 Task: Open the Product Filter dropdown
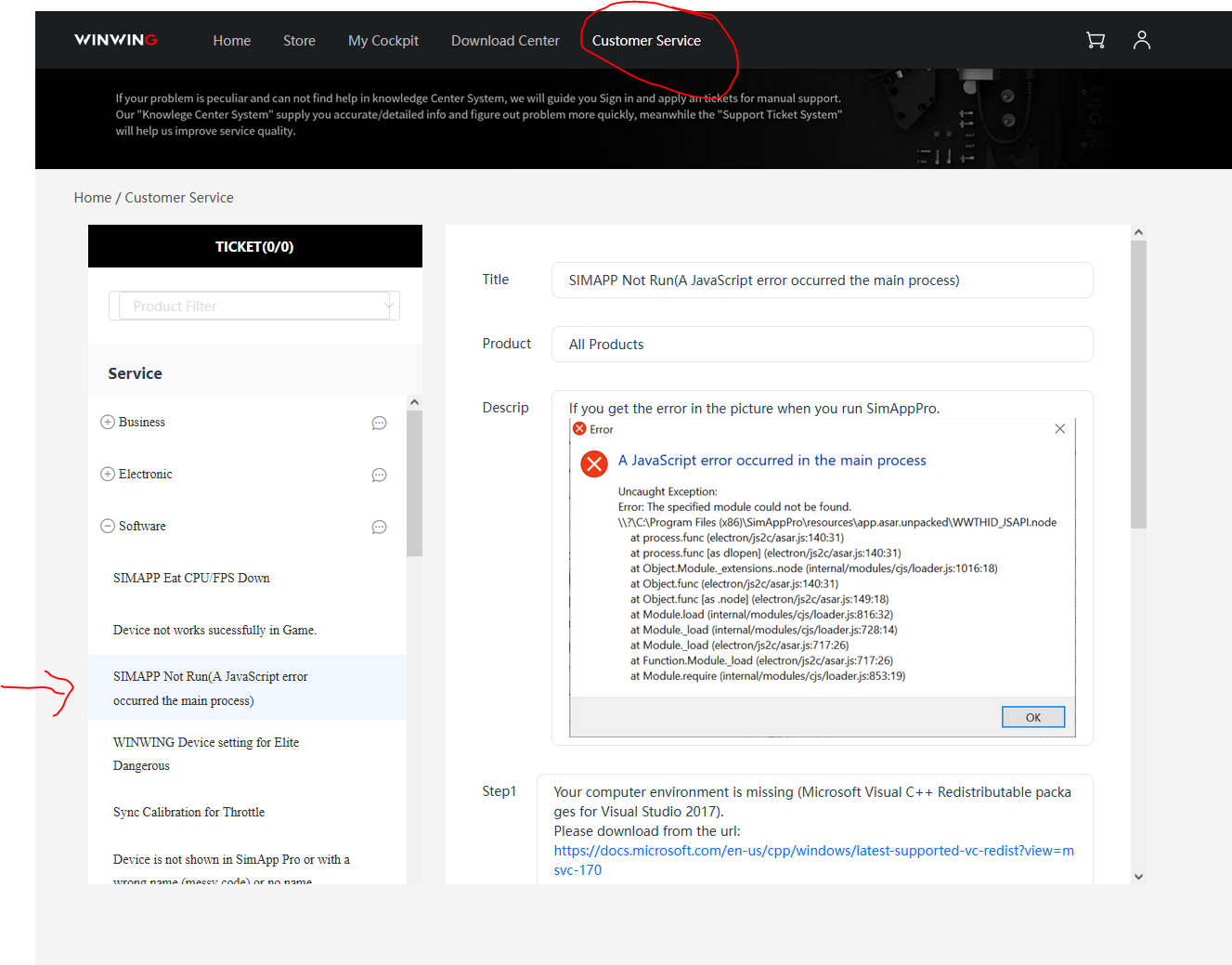254,306
